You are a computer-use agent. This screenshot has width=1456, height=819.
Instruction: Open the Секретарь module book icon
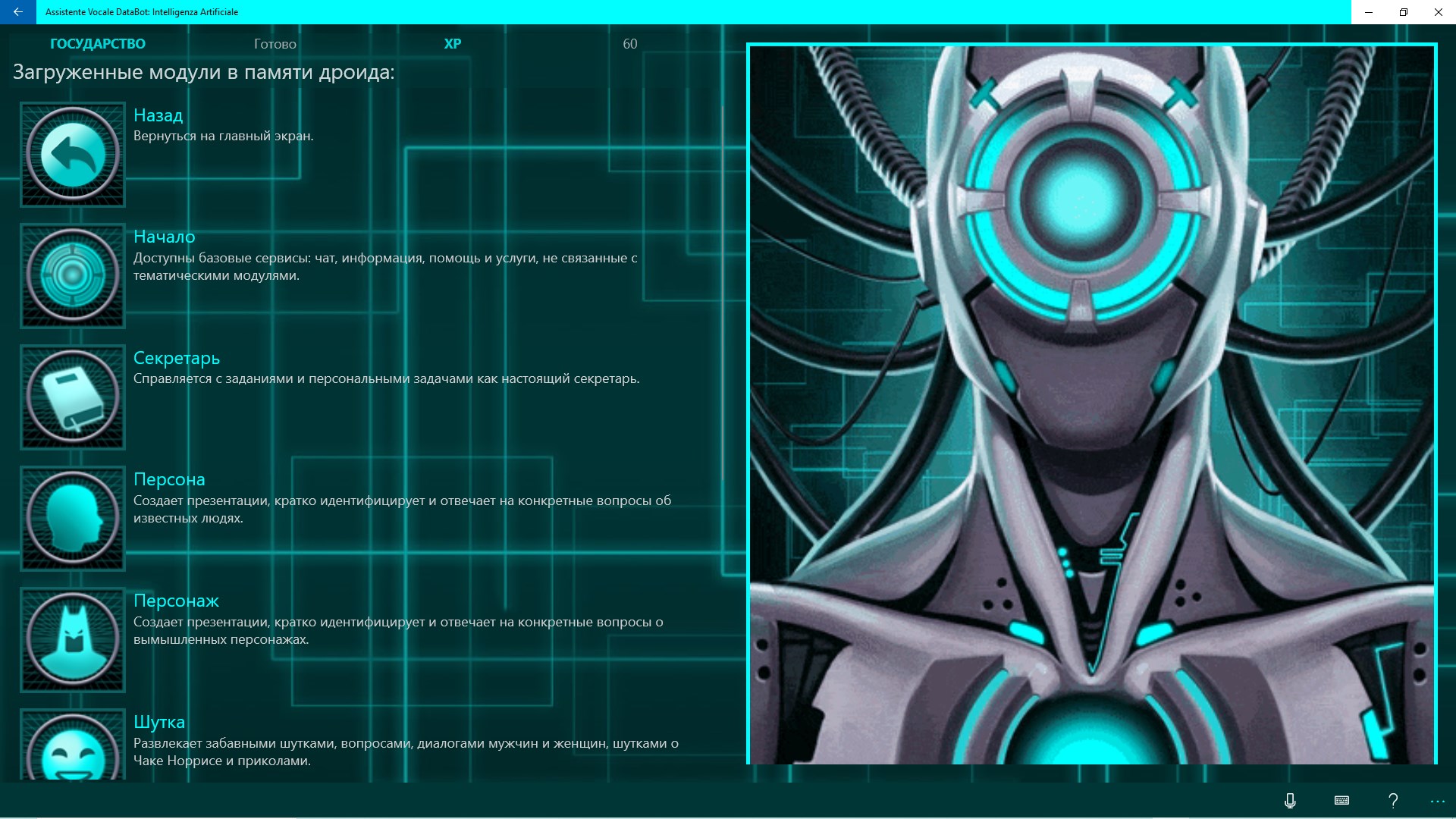point(73,397)
